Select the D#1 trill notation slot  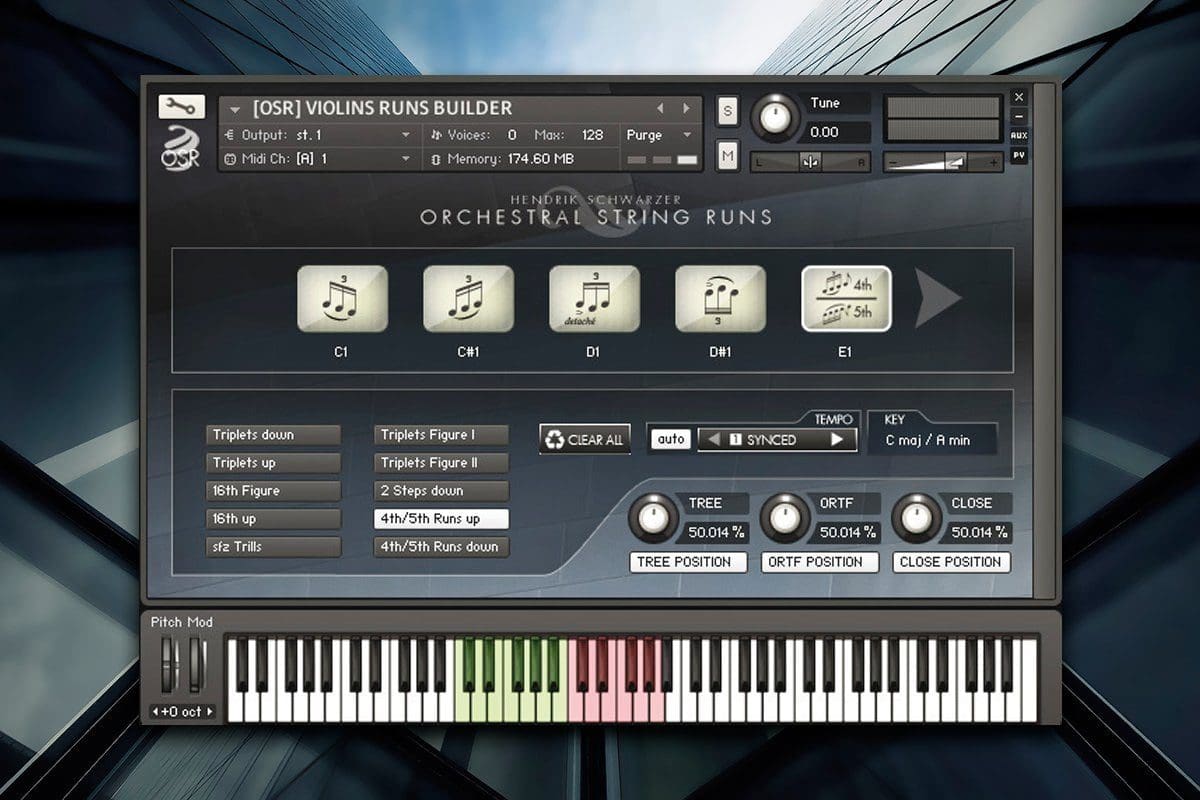click(720, 298)
